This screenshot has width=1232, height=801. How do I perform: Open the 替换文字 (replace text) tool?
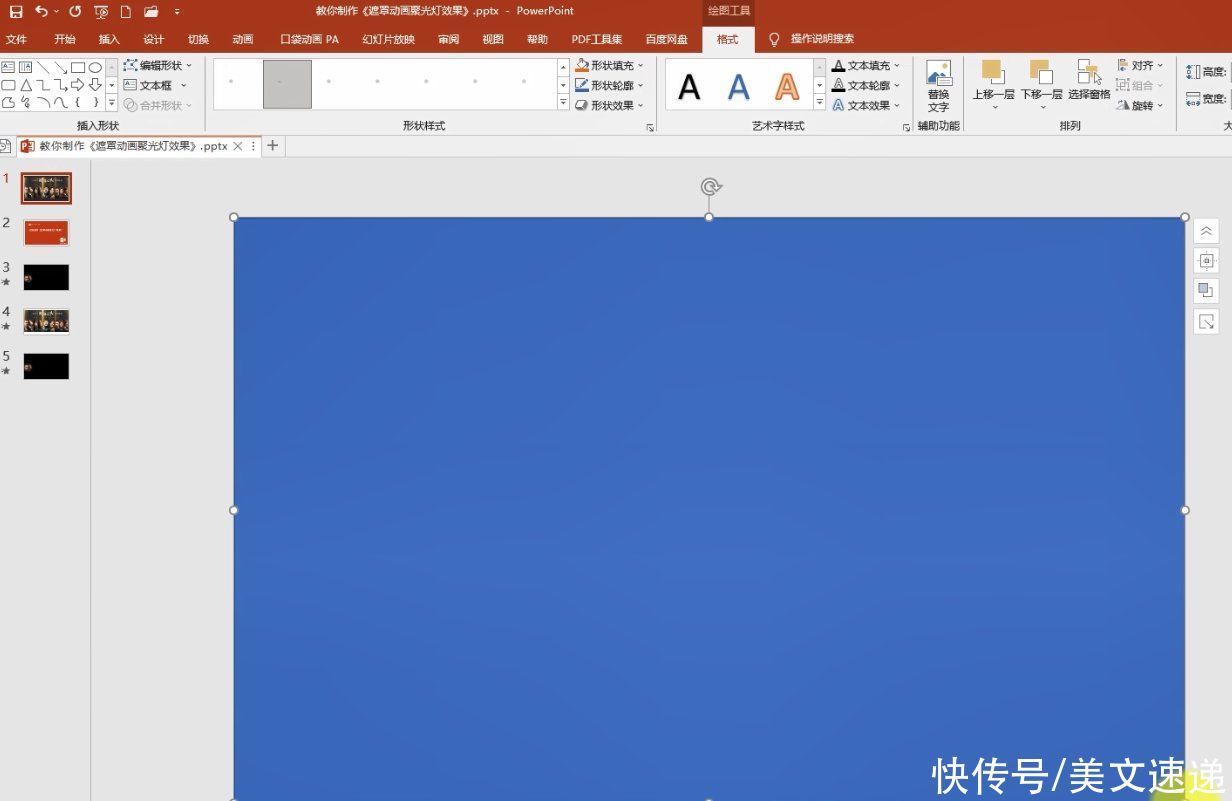[938, 85]
